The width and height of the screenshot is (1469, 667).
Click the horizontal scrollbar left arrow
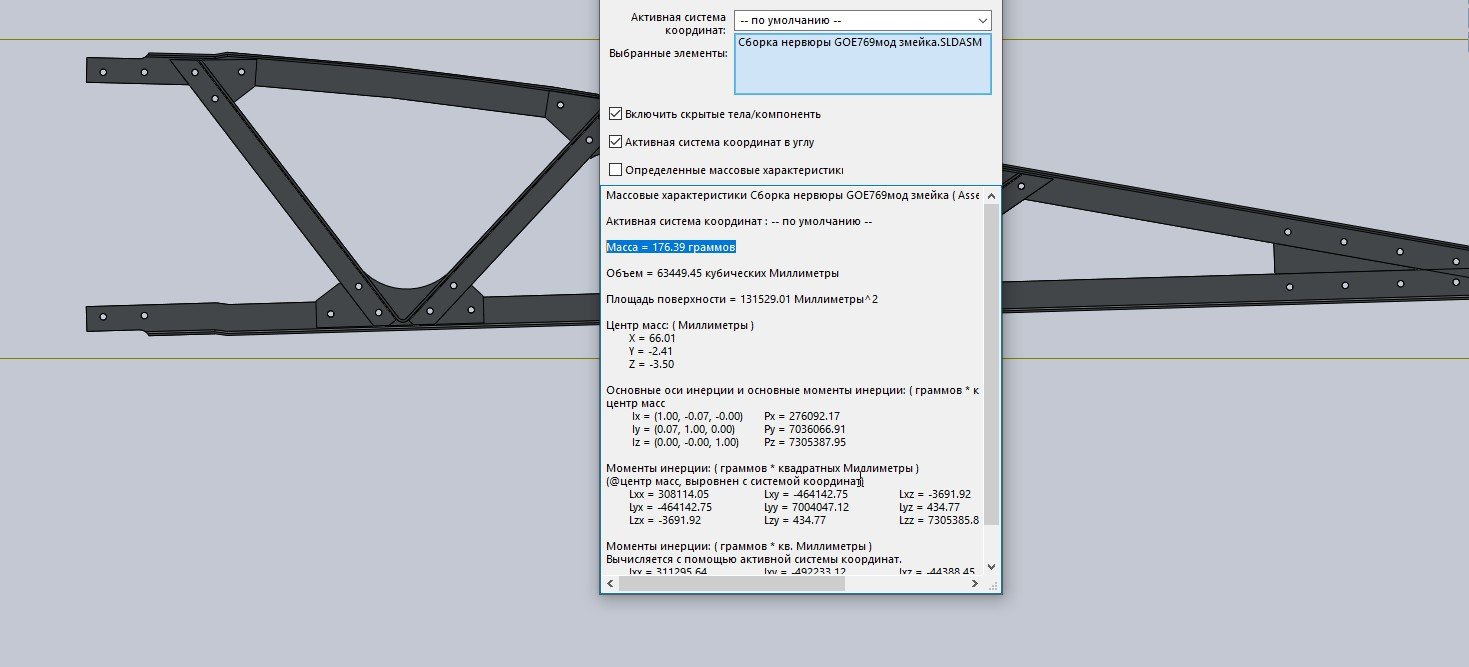tap(610, 584)
